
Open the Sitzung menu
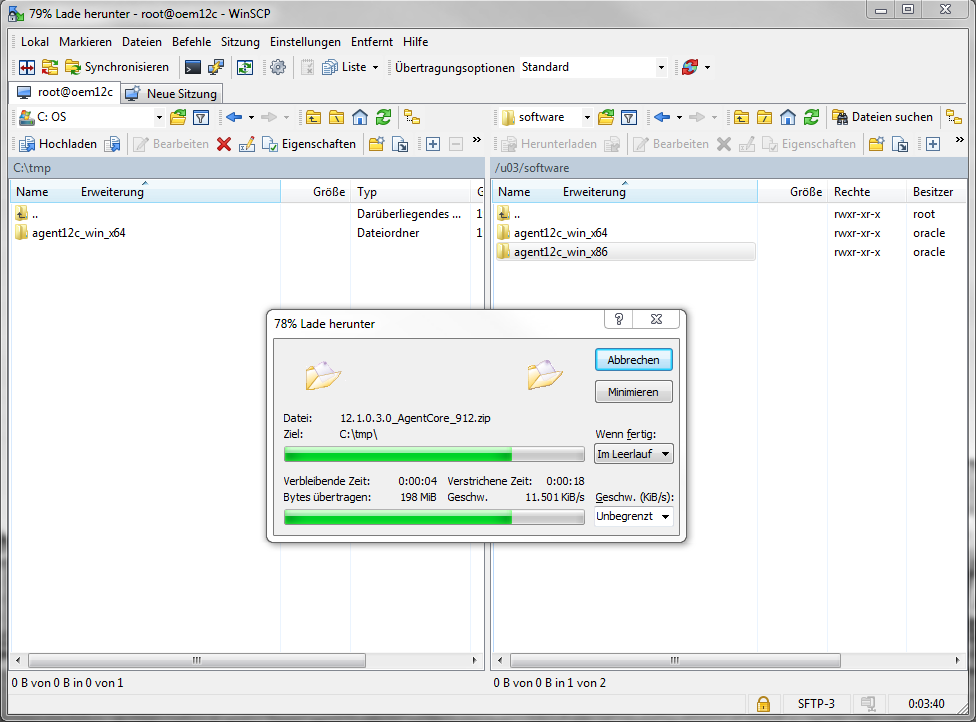pos(240,42)
